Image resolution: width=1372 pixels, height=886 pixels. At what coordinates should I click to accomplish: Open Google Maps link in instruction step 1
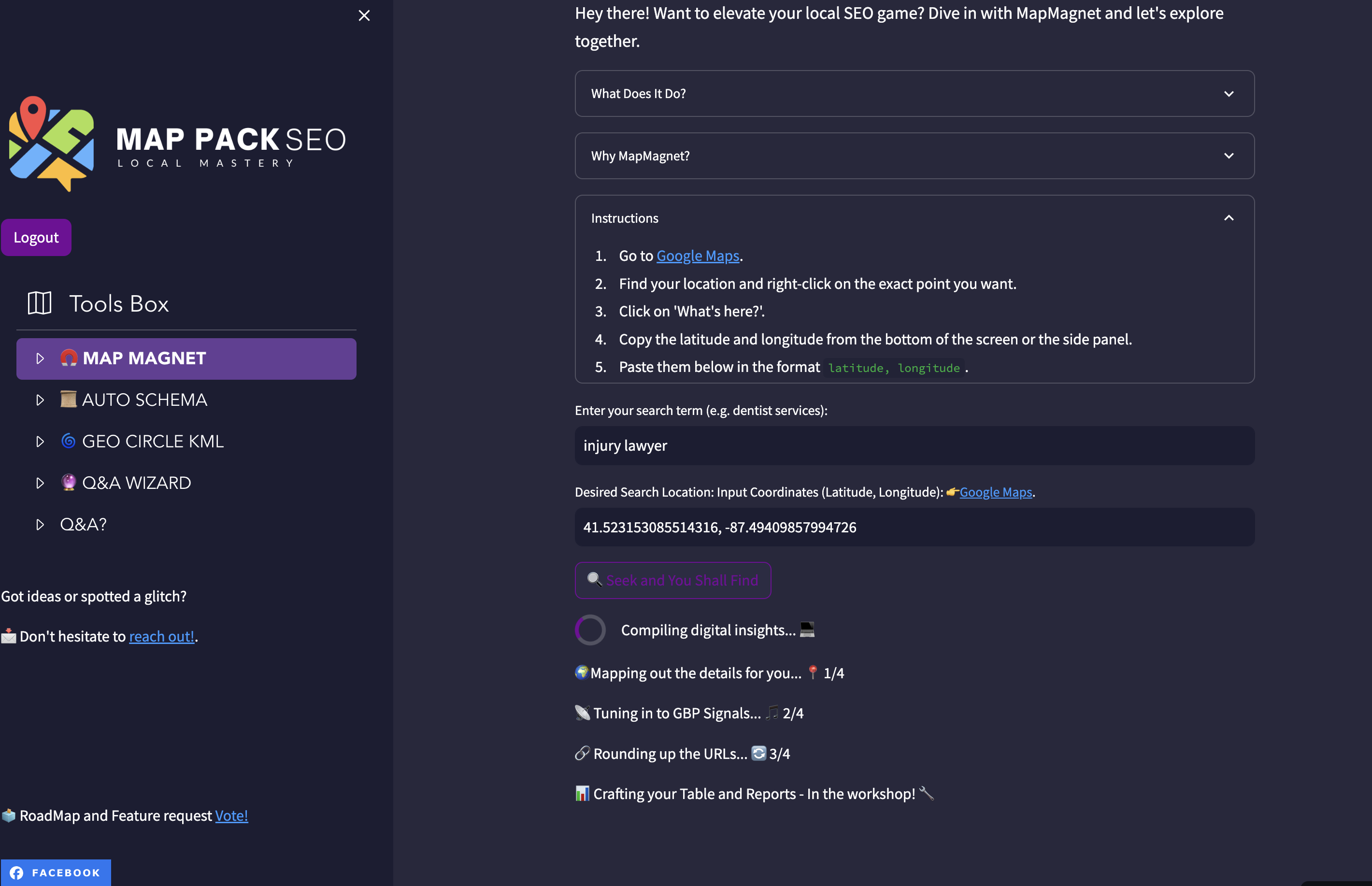(x=698, y=256)
